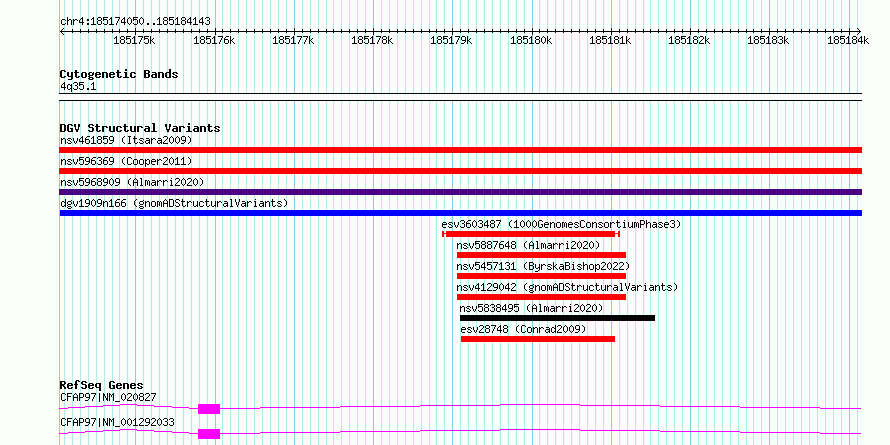Open the nsv5887648 (Almarri2020) variant bar

point(541,255)
